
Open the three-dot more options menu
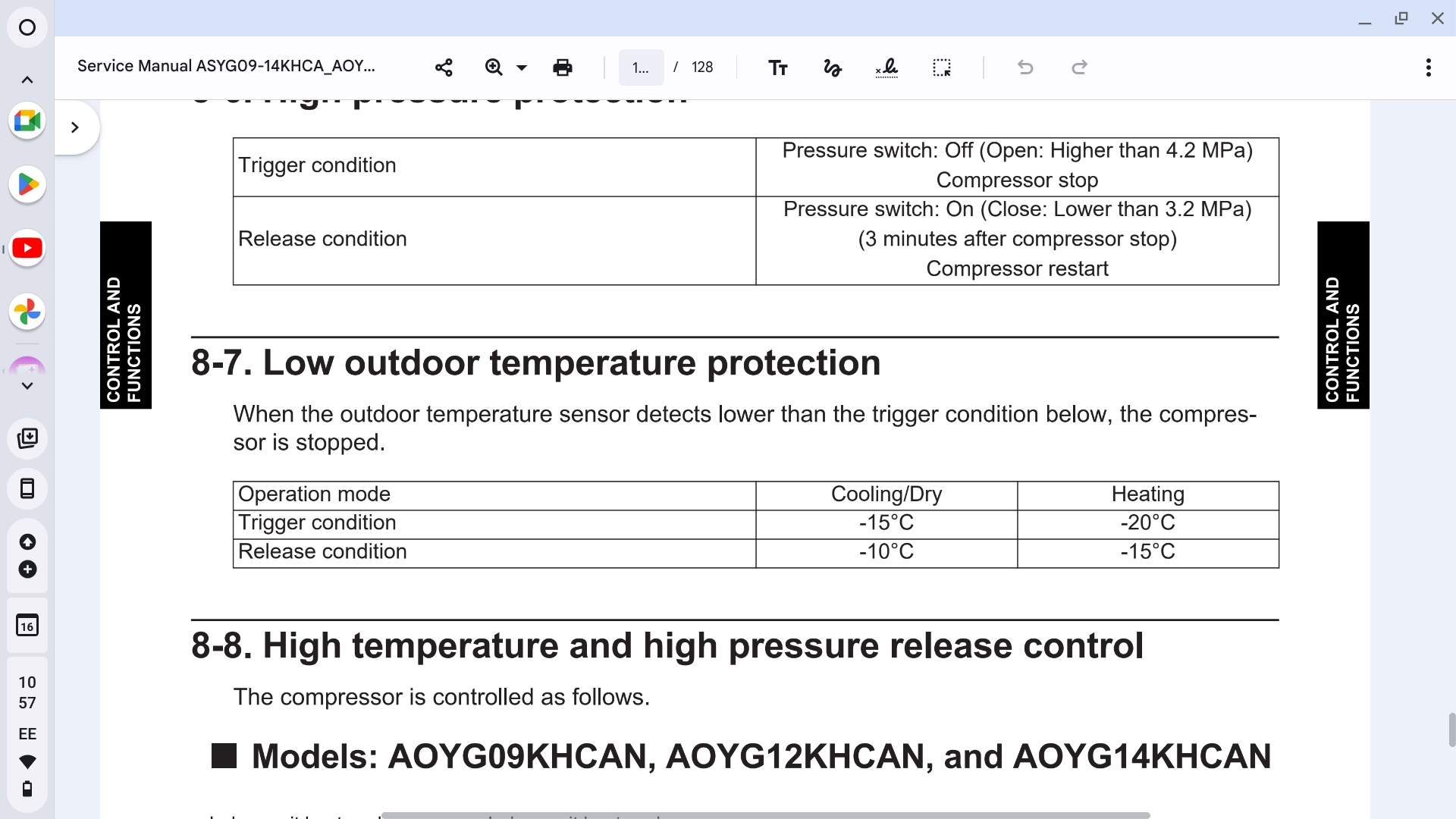1428,67
